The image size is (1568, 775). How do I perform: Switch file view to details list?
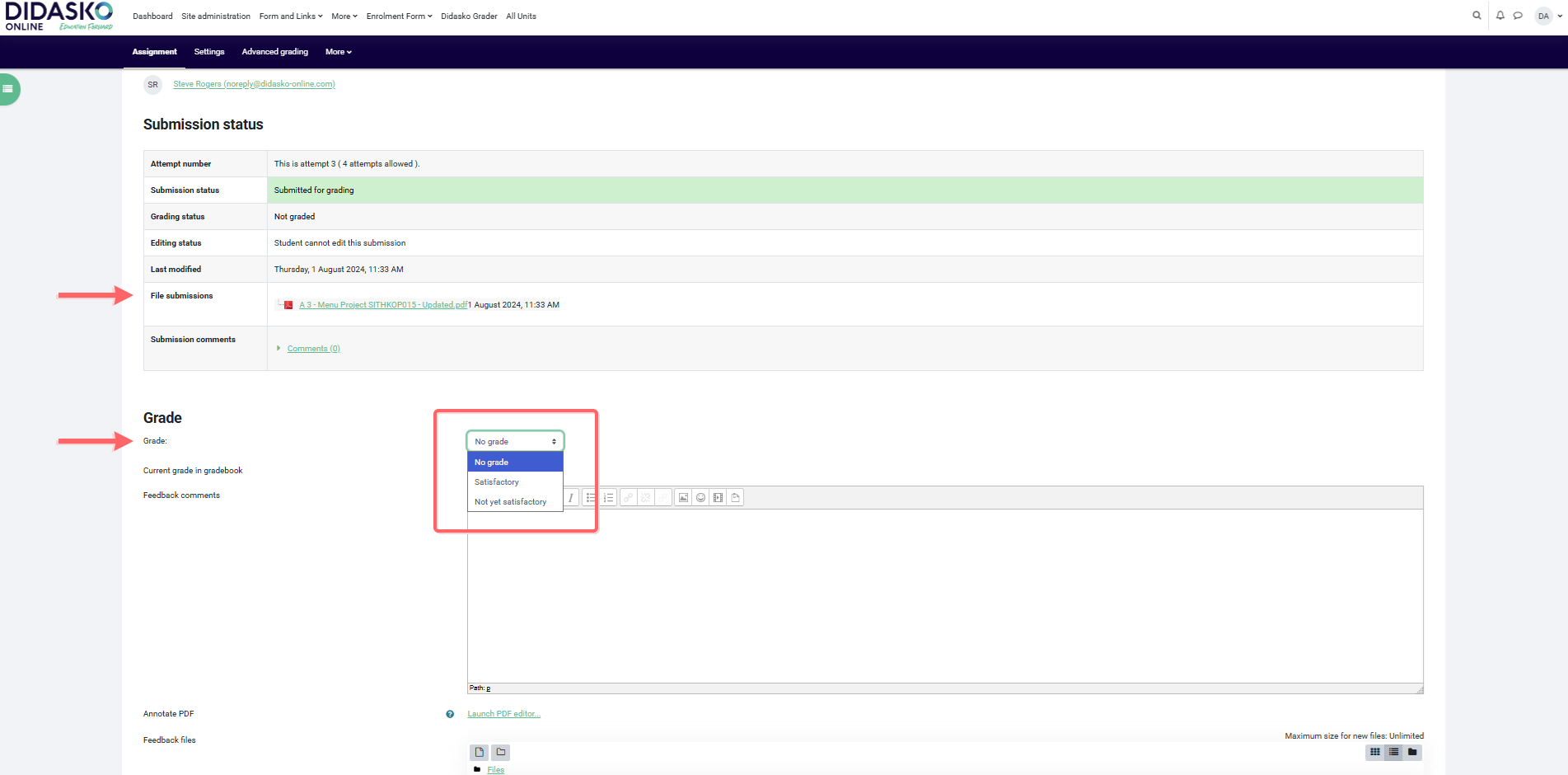point(1393,752)
